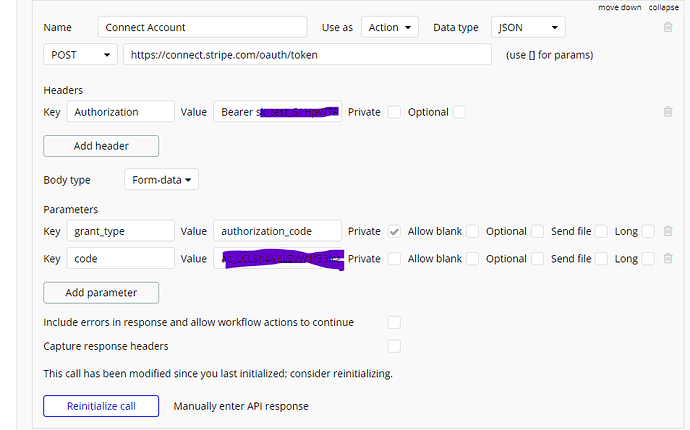Enable Optional for grant_type parameter
Image resolution: width=690 pixels, height=430 pixels.
pos(537,232)
